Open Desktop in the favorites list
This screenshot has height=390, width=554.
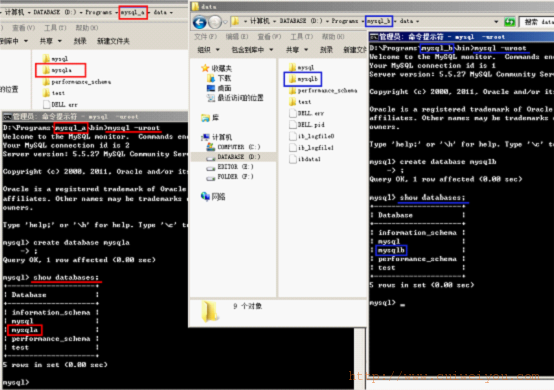tap(219, 88)
